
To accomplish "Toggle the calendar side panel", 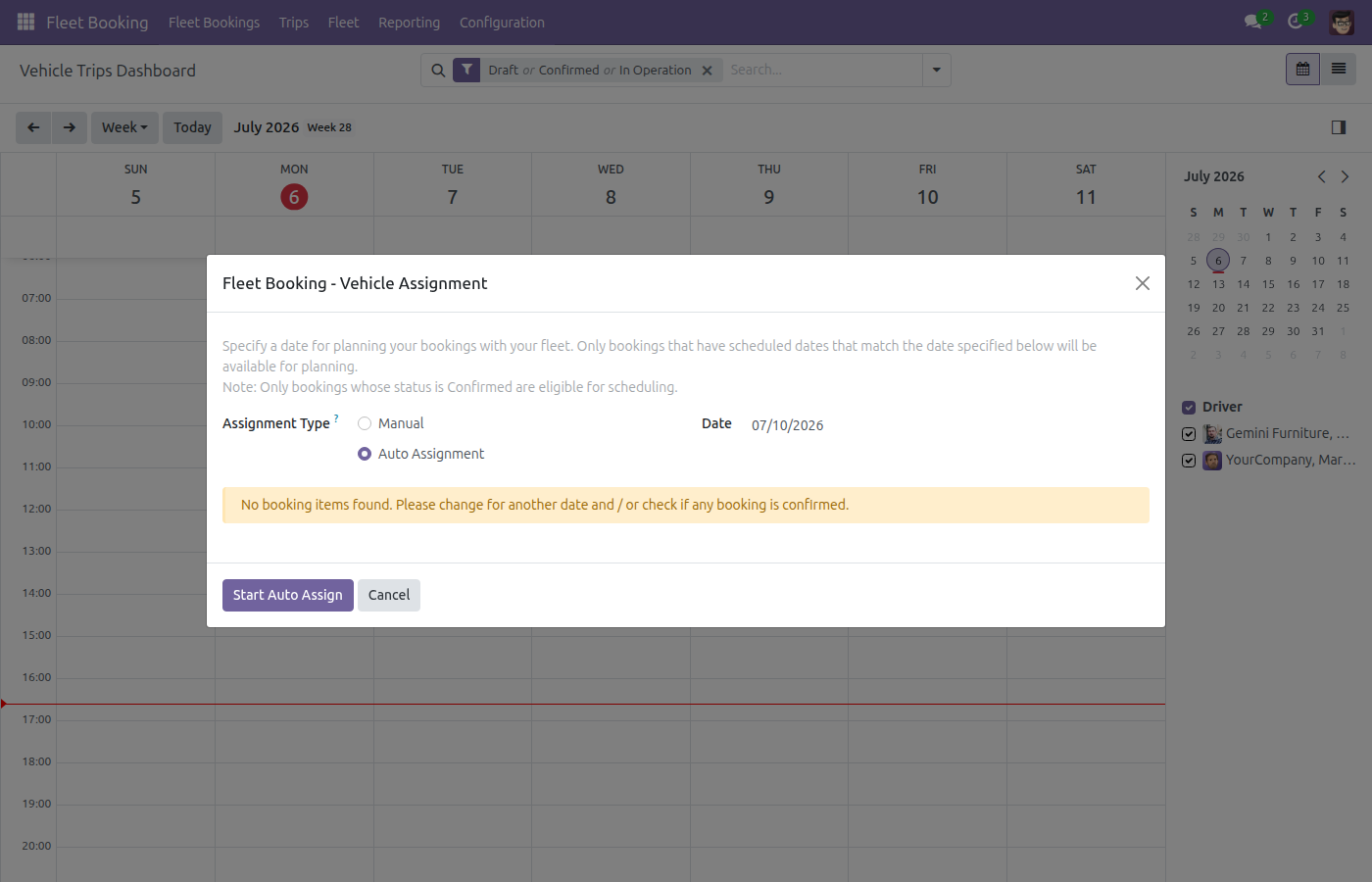I will pyautogui.click(x=1339, y=127).
